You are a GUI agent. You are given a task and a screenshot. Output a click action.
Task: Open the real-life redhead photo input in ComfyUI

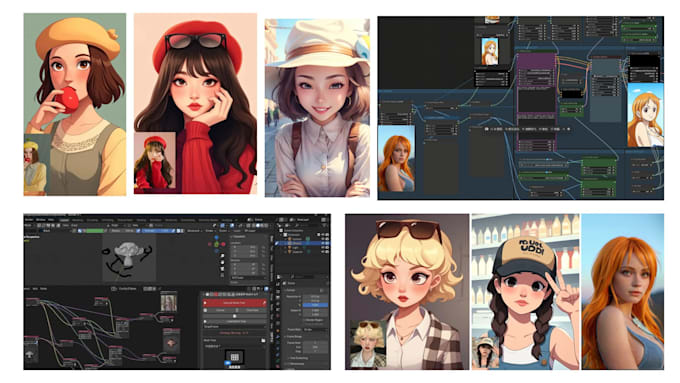click(x=396, y=158)
